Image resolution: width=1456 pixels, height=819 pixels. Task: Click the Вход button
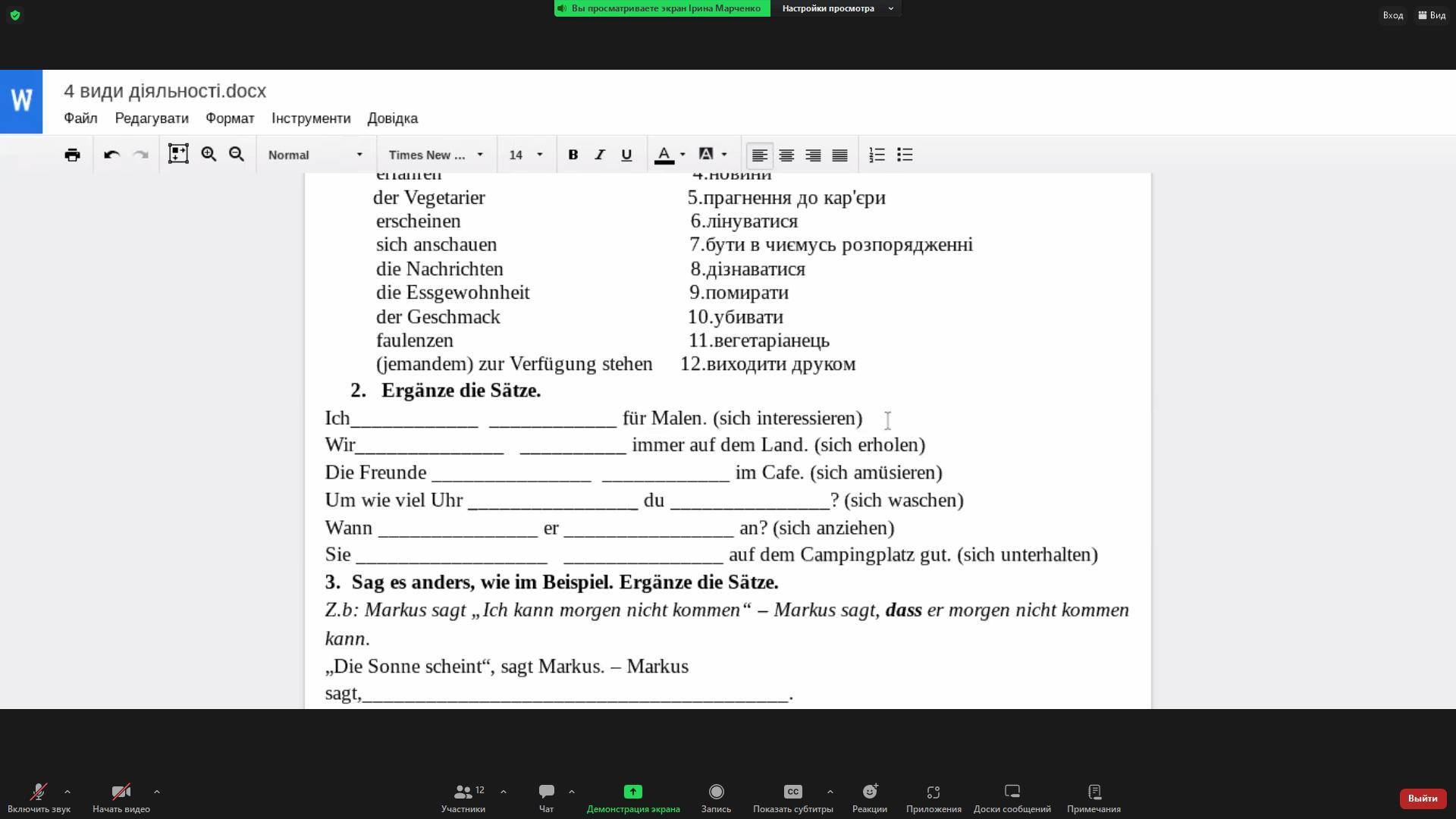click(1392, 15)
